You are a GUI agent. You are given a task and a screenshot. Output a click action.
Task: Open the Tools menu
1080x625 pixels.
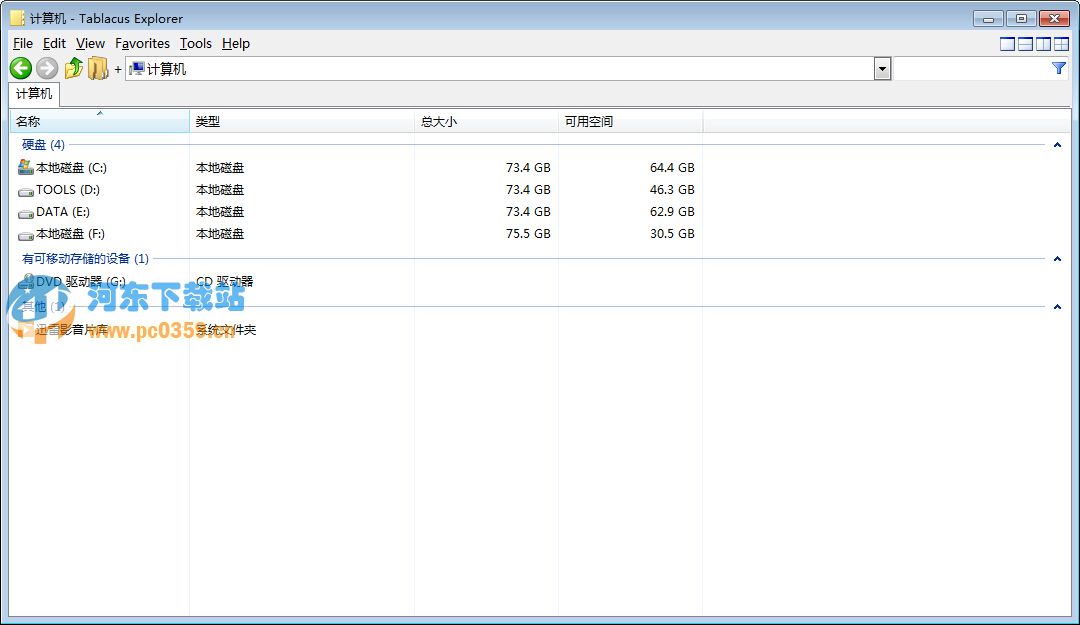[195, 43]
